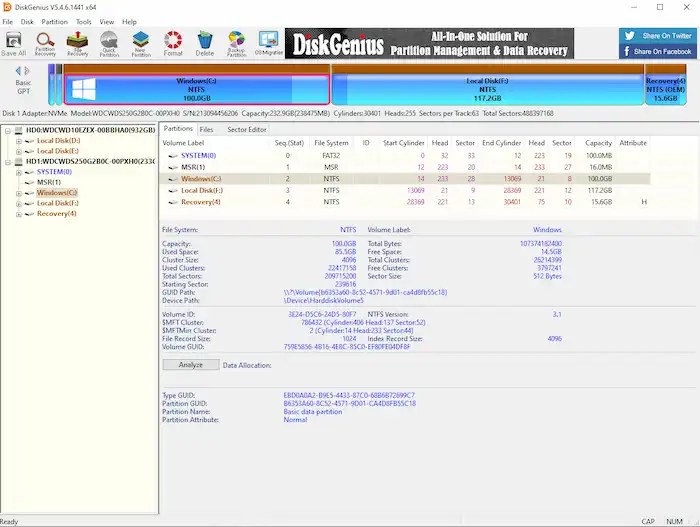
Task: Select Windows(C:) in the disk tree
Action: 57,193
